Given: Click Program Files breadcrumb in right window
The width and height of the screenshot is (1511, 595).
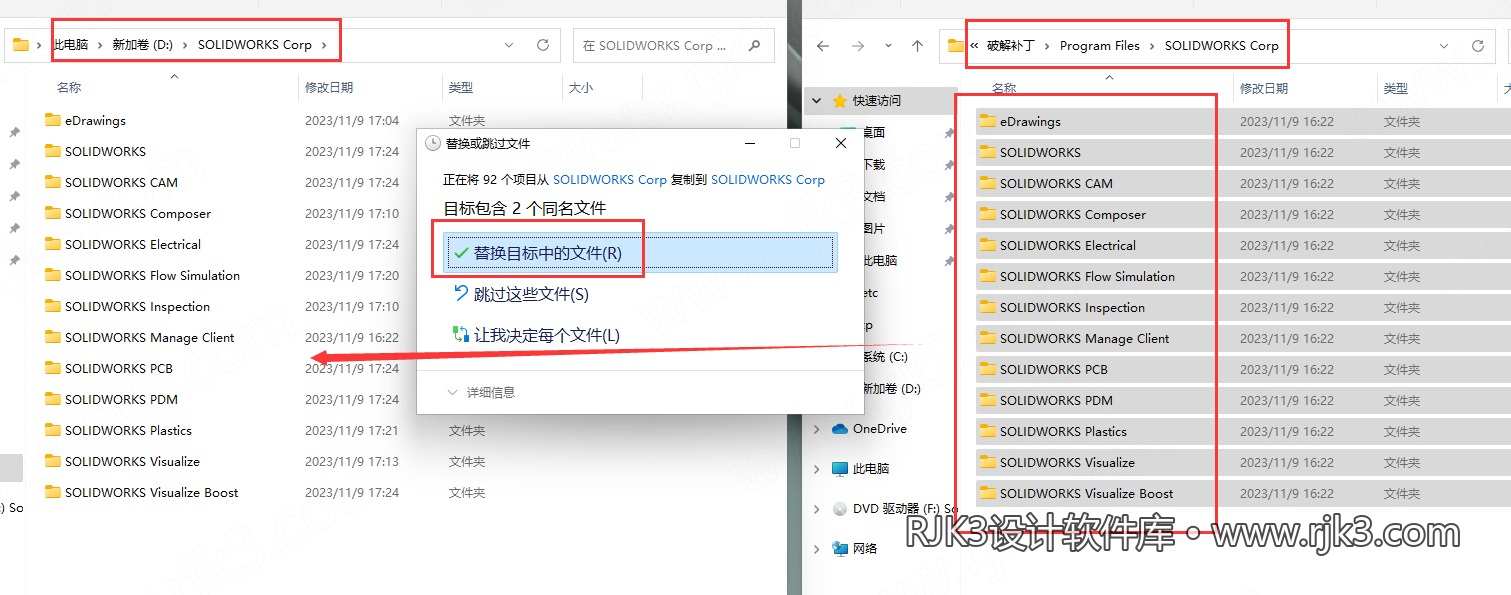Looking at the screenshot, I should click(x=1099, y=46).
